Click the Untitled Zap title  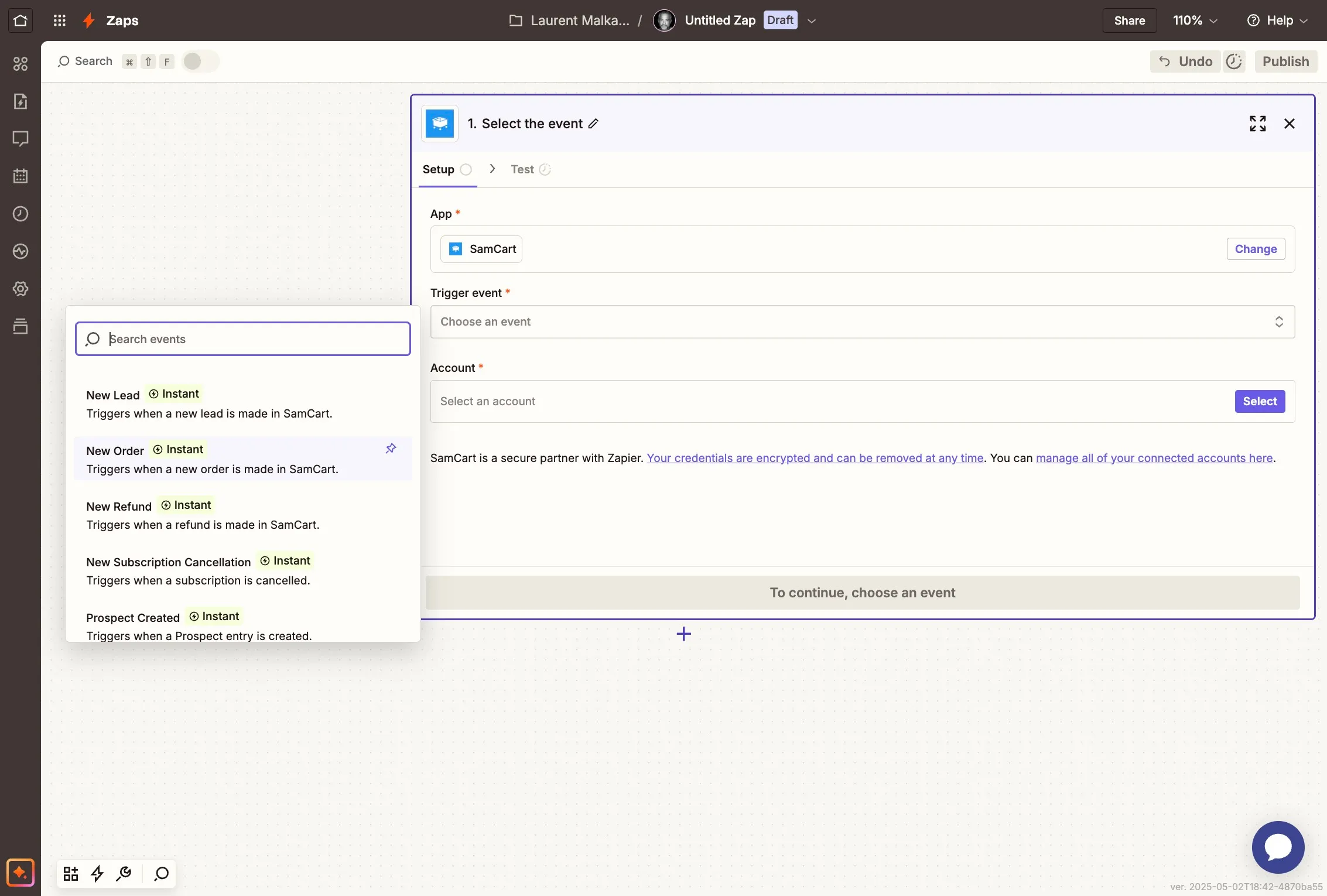pyautogui.click(x=720, y=20)
